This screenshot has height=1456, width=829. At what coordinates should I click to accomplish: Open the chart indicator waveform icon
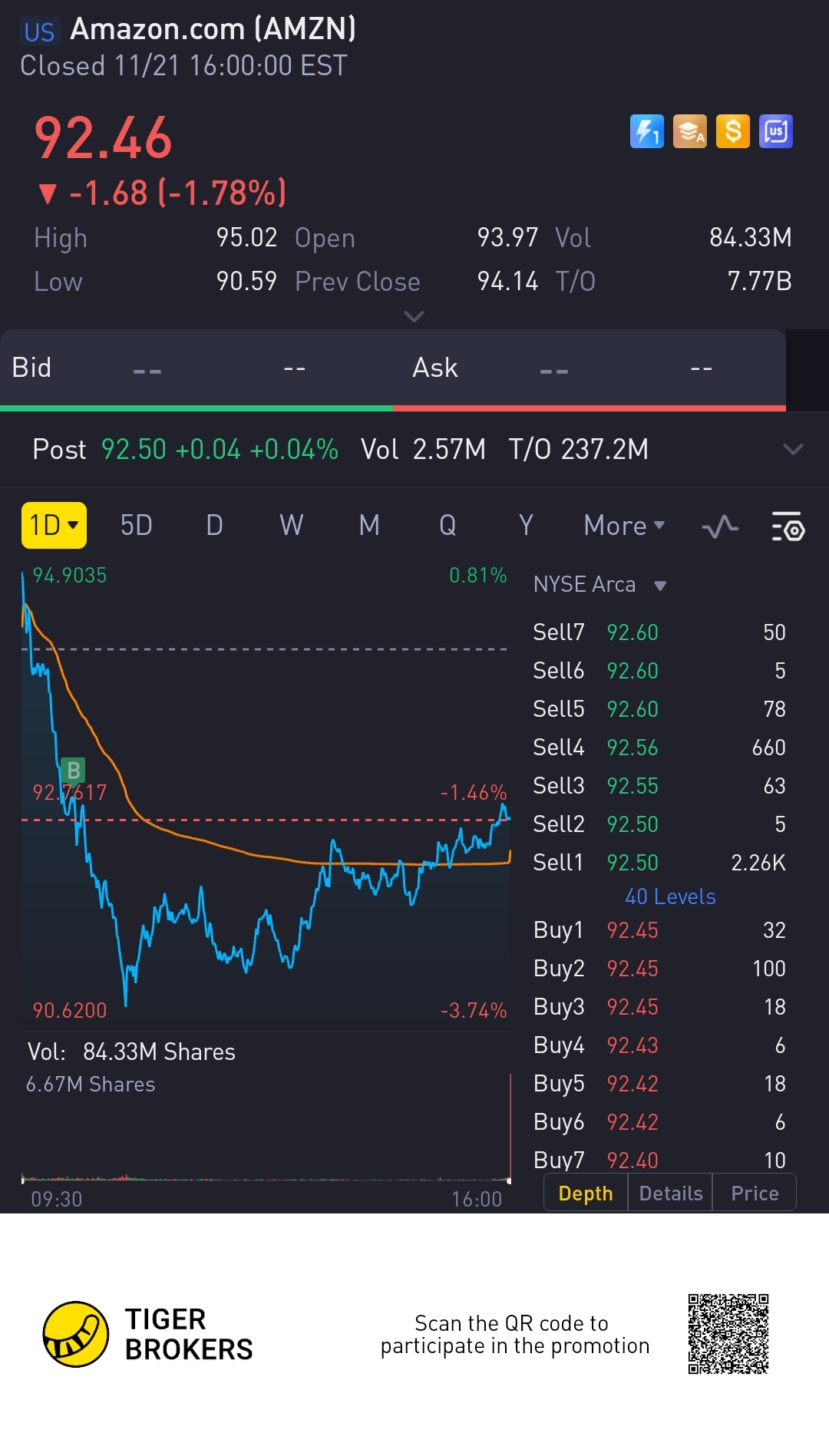click(720, 527)
